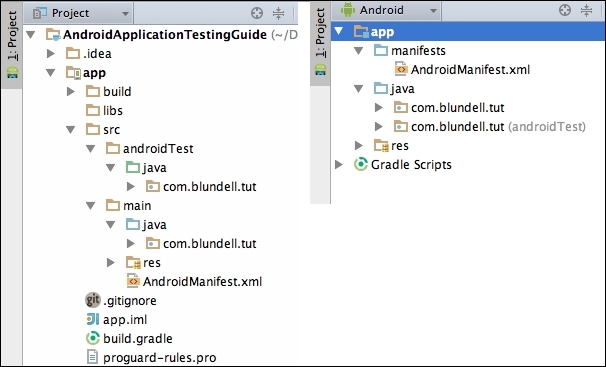Select manifests folder label
The height and width of the screenshot is (367, 606).
point(418,51)
